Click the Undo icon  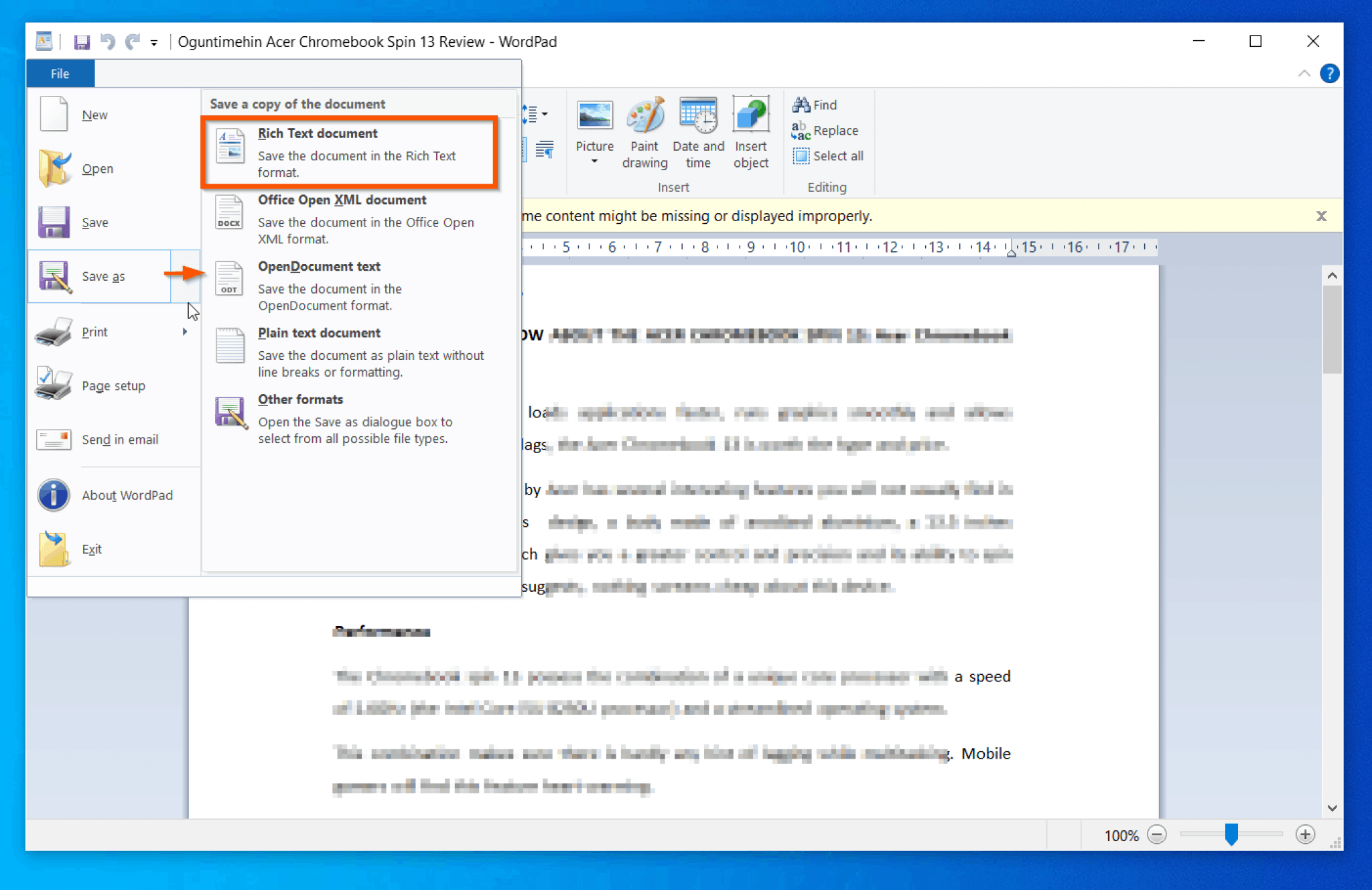coord(107,41)
